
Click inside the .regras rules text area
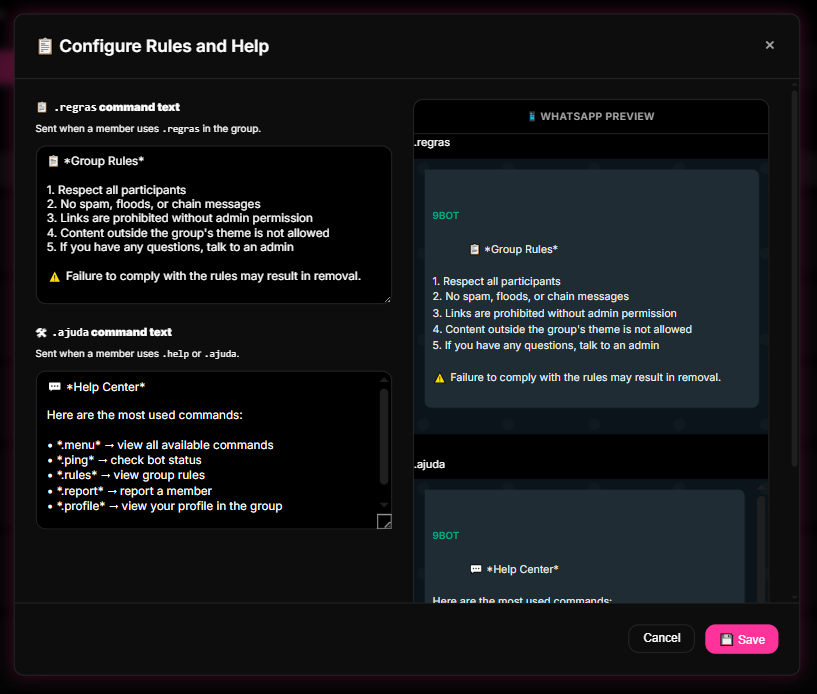(x=214, y=225)
